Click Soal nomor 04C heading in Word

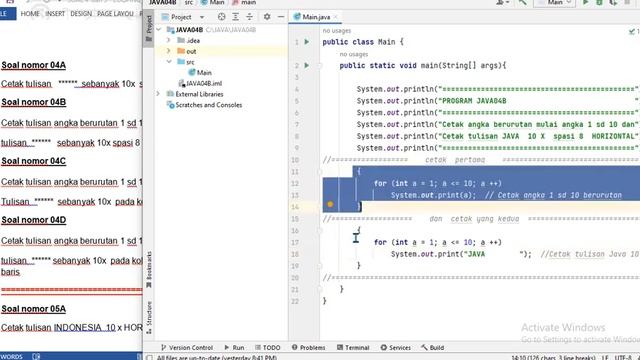click(33, 161)
